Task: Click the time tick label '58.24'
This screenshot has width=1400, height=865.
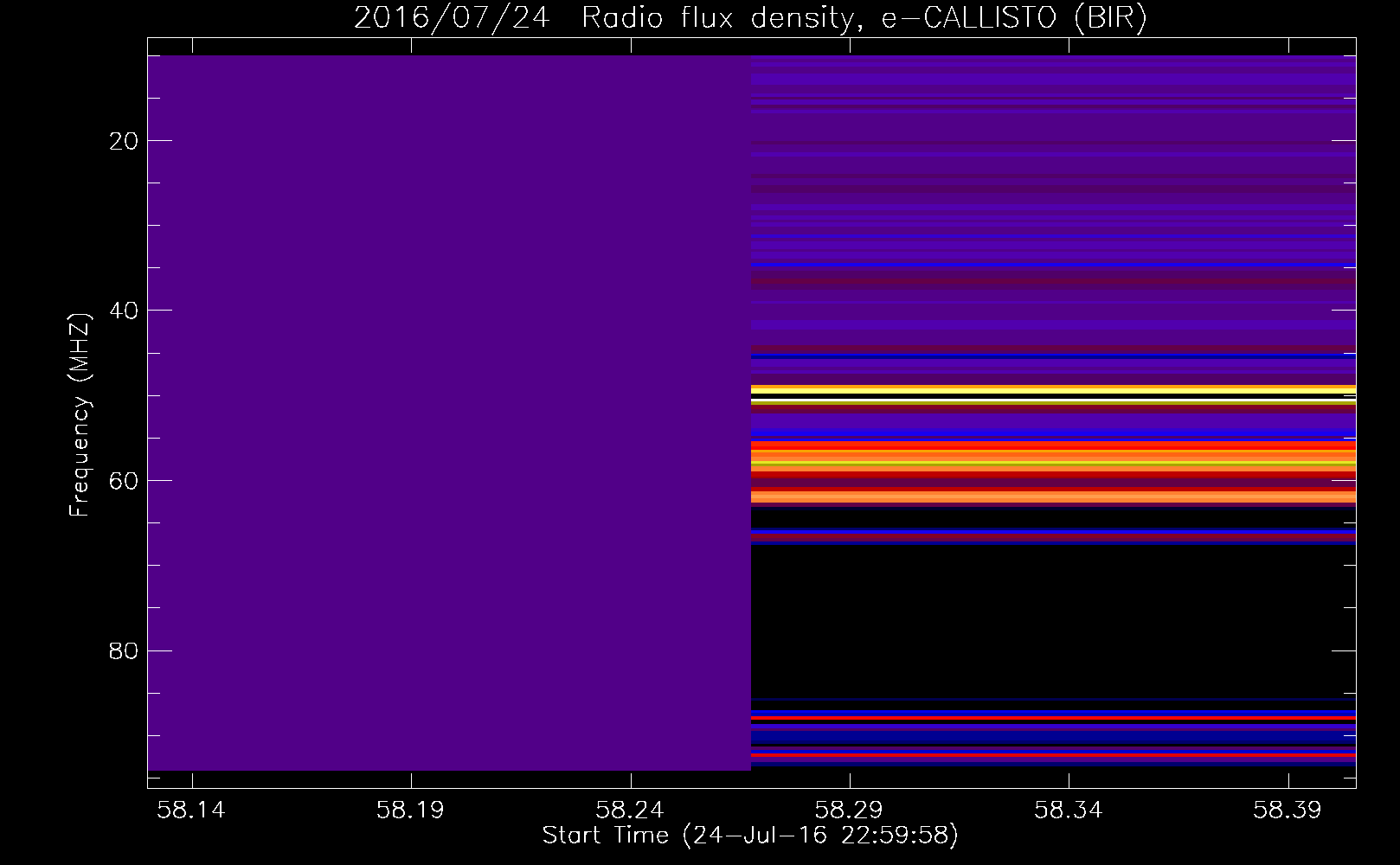Action: click(630, 811)
